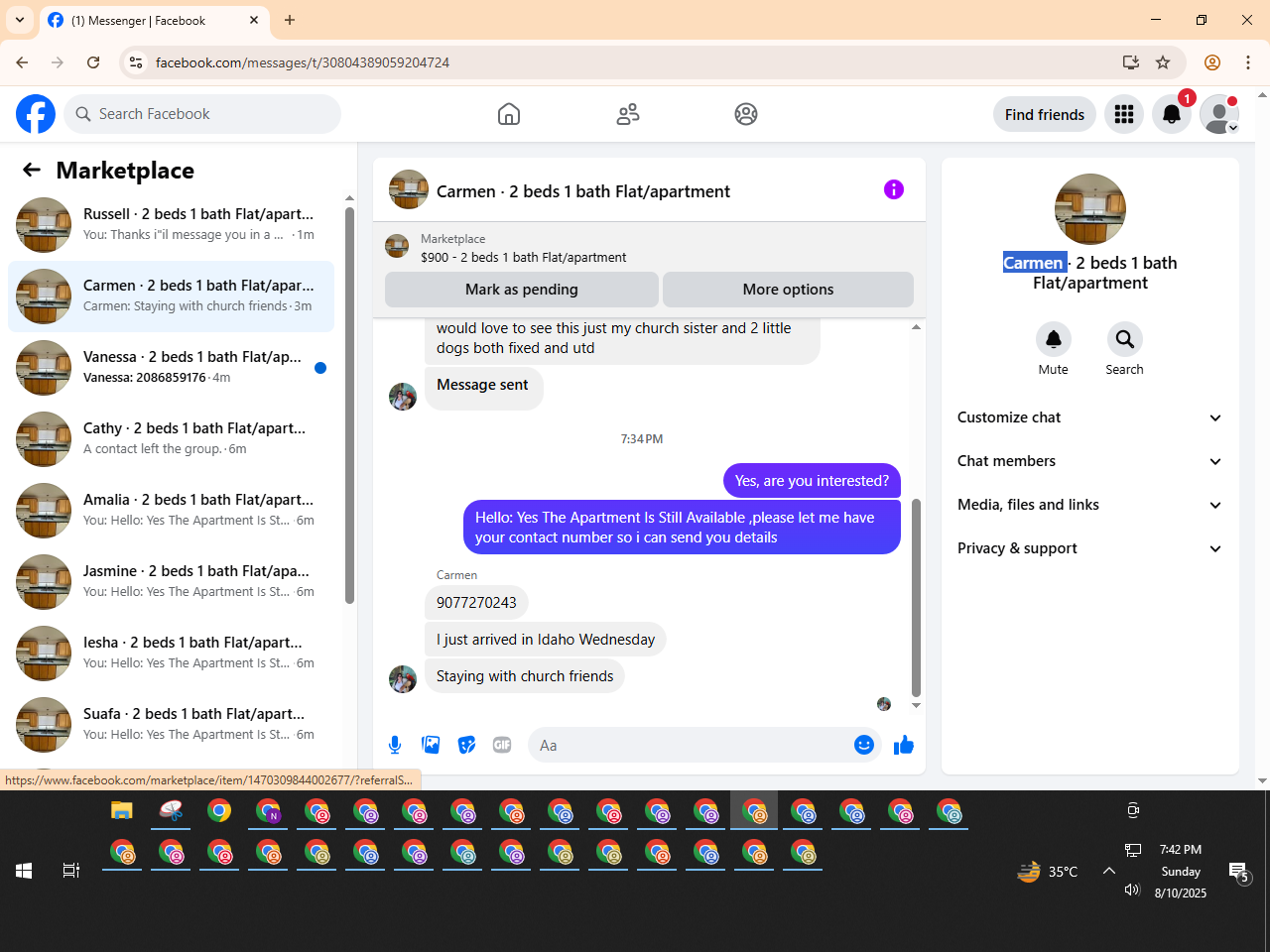Screen dimensions: 1270x952
Task: Click "Yes, are you interested?" message
Action: coord(812,481)
